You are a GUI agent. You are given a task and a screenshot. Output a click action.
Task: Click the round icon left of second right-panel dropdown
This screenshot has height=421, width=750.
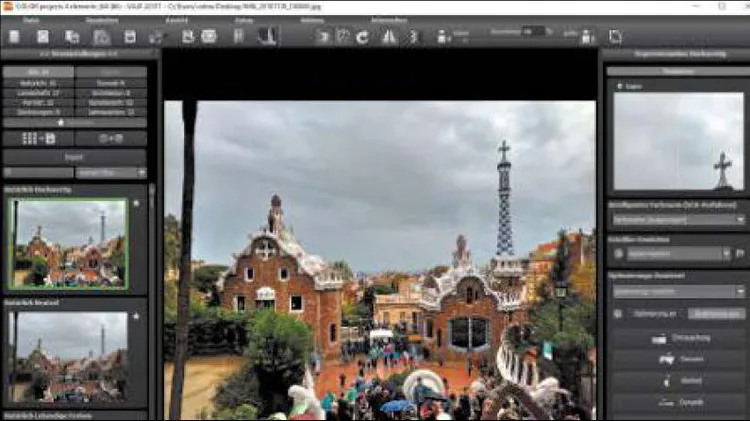click(619, 254)
